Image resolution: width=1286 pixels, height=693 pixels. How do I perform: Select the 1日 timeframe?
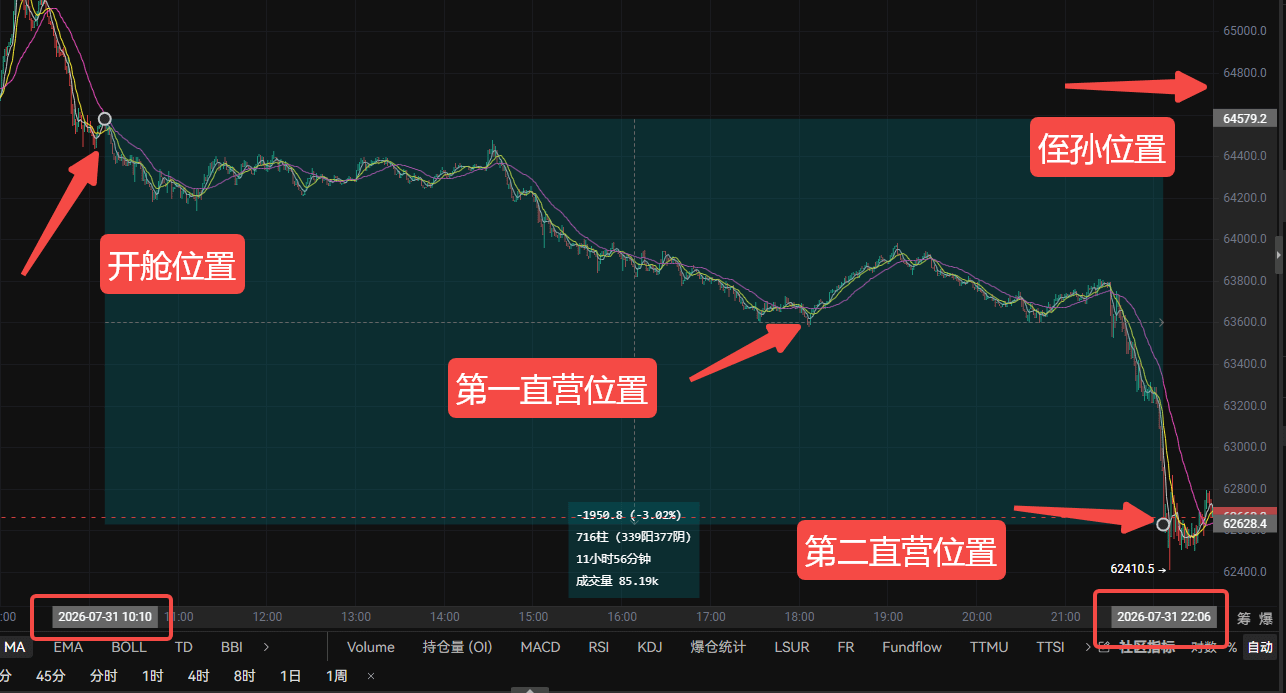(x=290, y=676)
